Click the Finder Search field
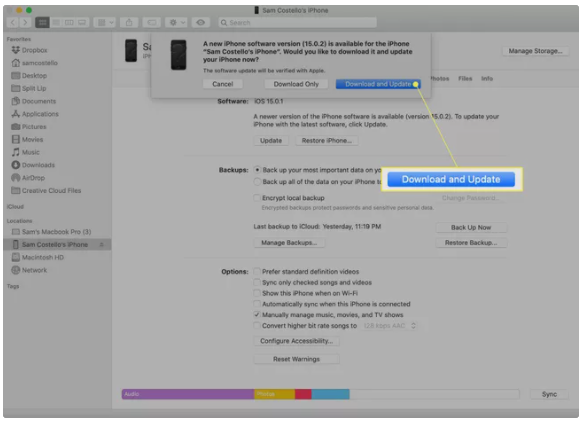The width and height of the screenshot is (583, 424). [x=297, y=23]
